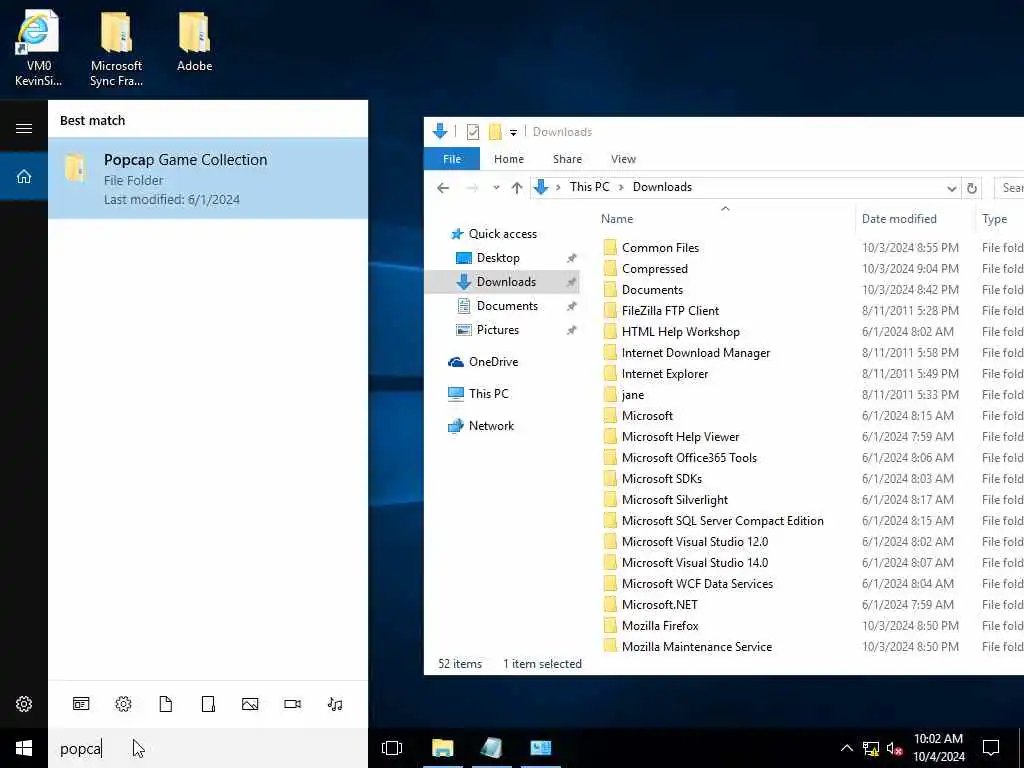Open Popcap Game Collection best match result
Screen dimensions: 1024x768
pyautogui.click(x=208, y=178)
